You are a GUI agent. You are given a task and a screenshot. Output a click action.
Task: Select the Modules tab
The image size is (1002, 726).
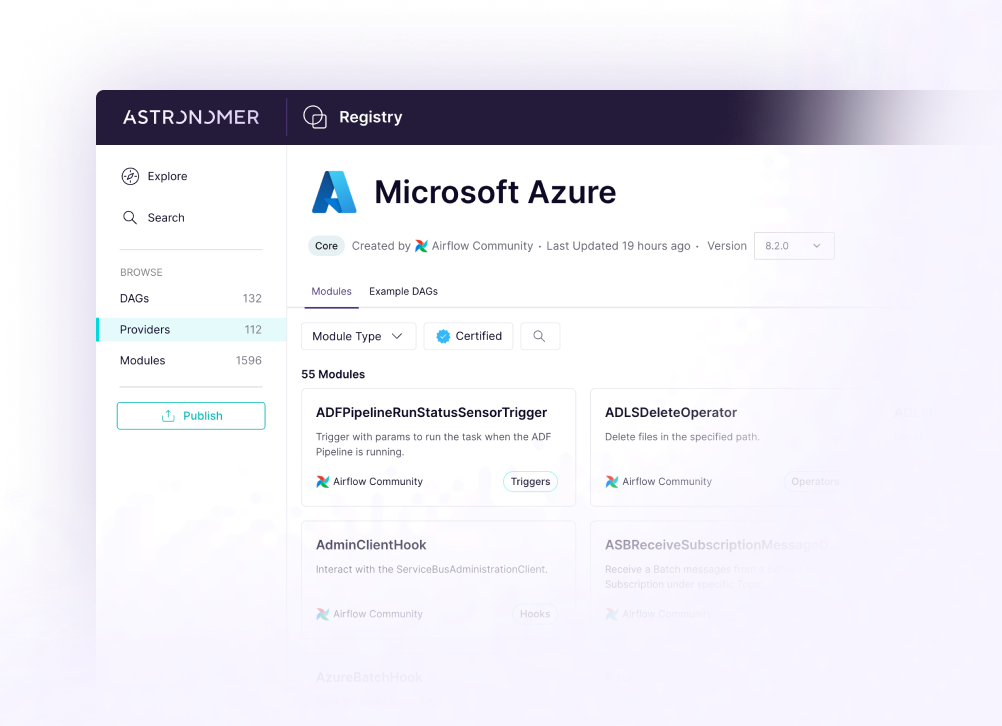[331, 291]
